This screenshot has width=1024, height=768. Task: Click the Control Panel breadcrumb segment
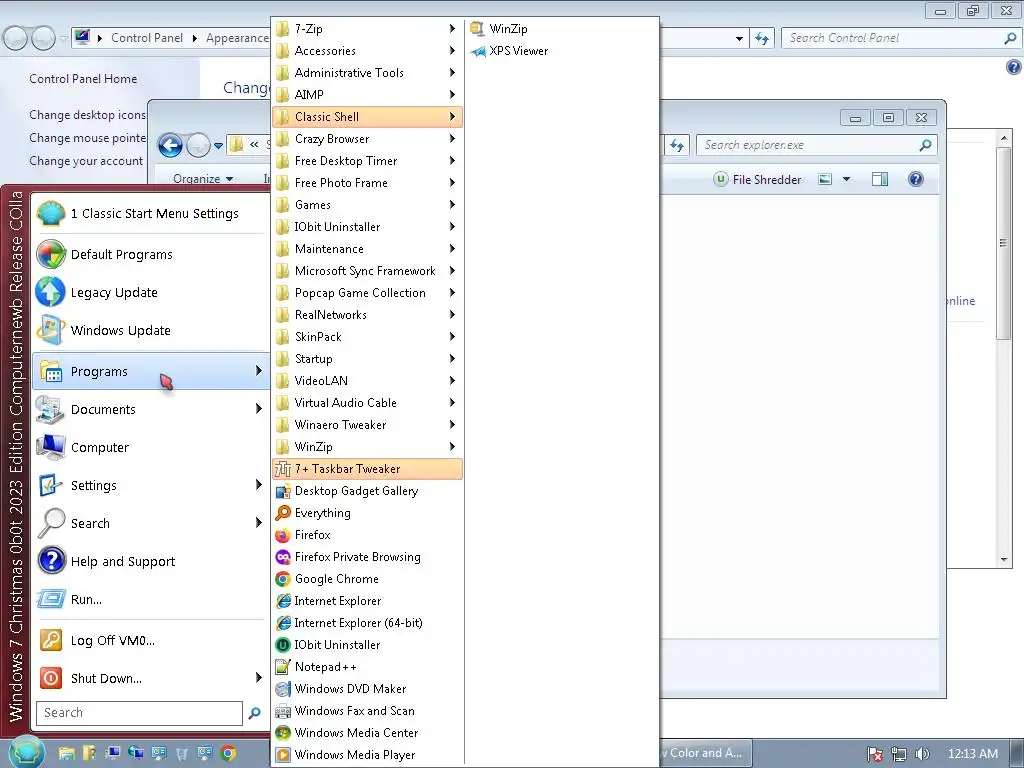(x=147, y=38)
